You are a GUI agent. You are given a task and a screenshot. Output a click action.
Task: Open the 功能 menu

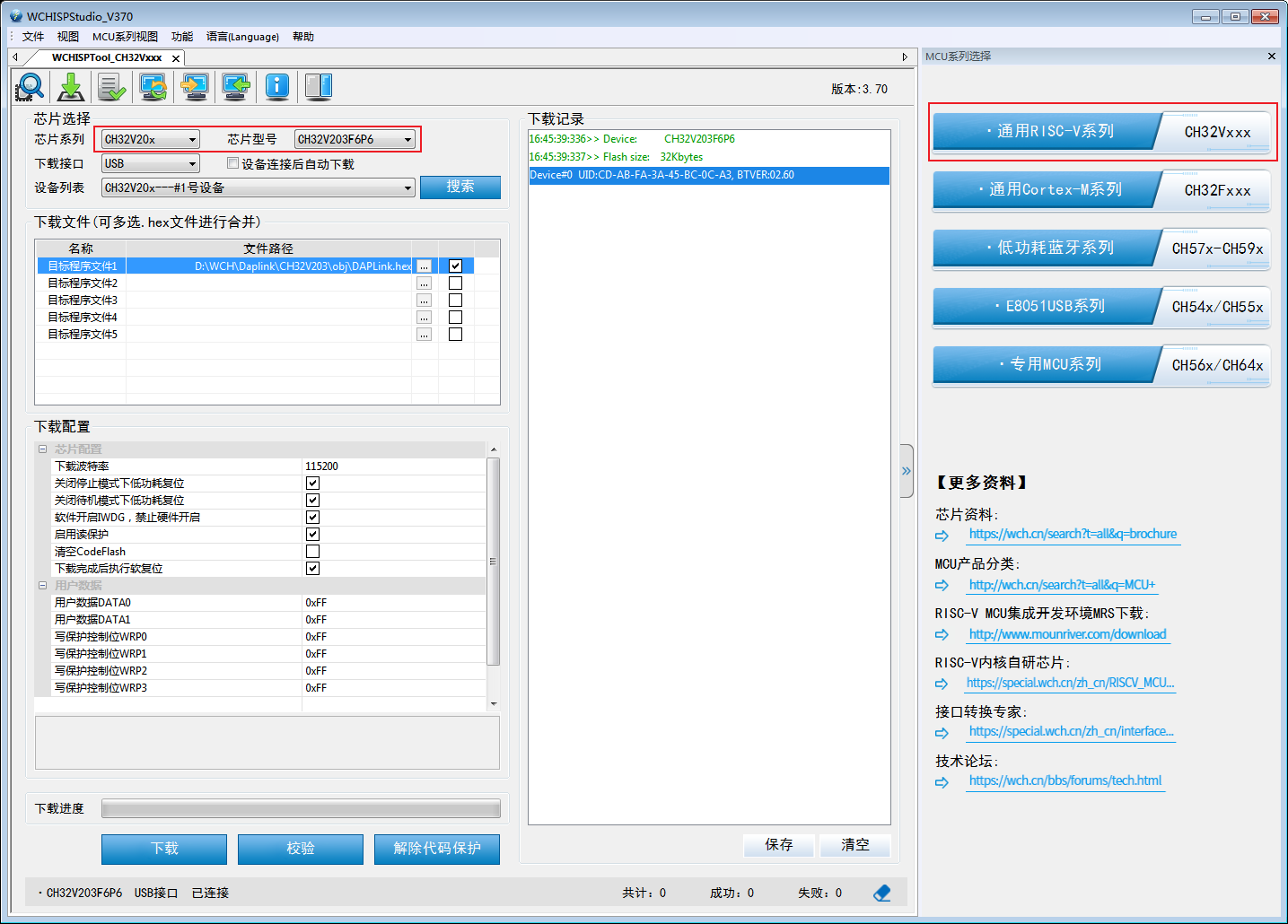(182, 37)
